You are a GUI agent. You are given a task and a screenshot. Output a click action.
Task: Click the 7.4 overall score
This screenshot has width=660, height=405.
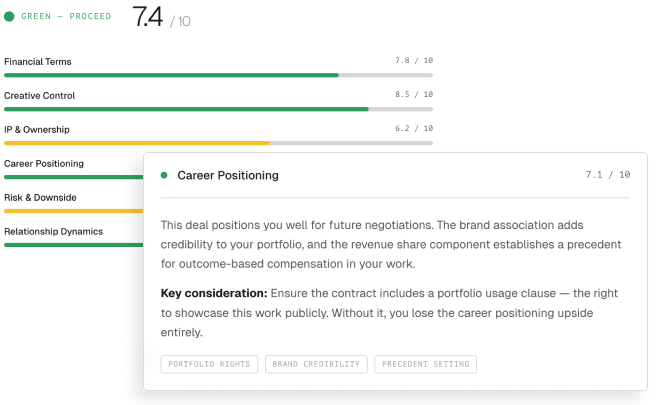(147, 16)
